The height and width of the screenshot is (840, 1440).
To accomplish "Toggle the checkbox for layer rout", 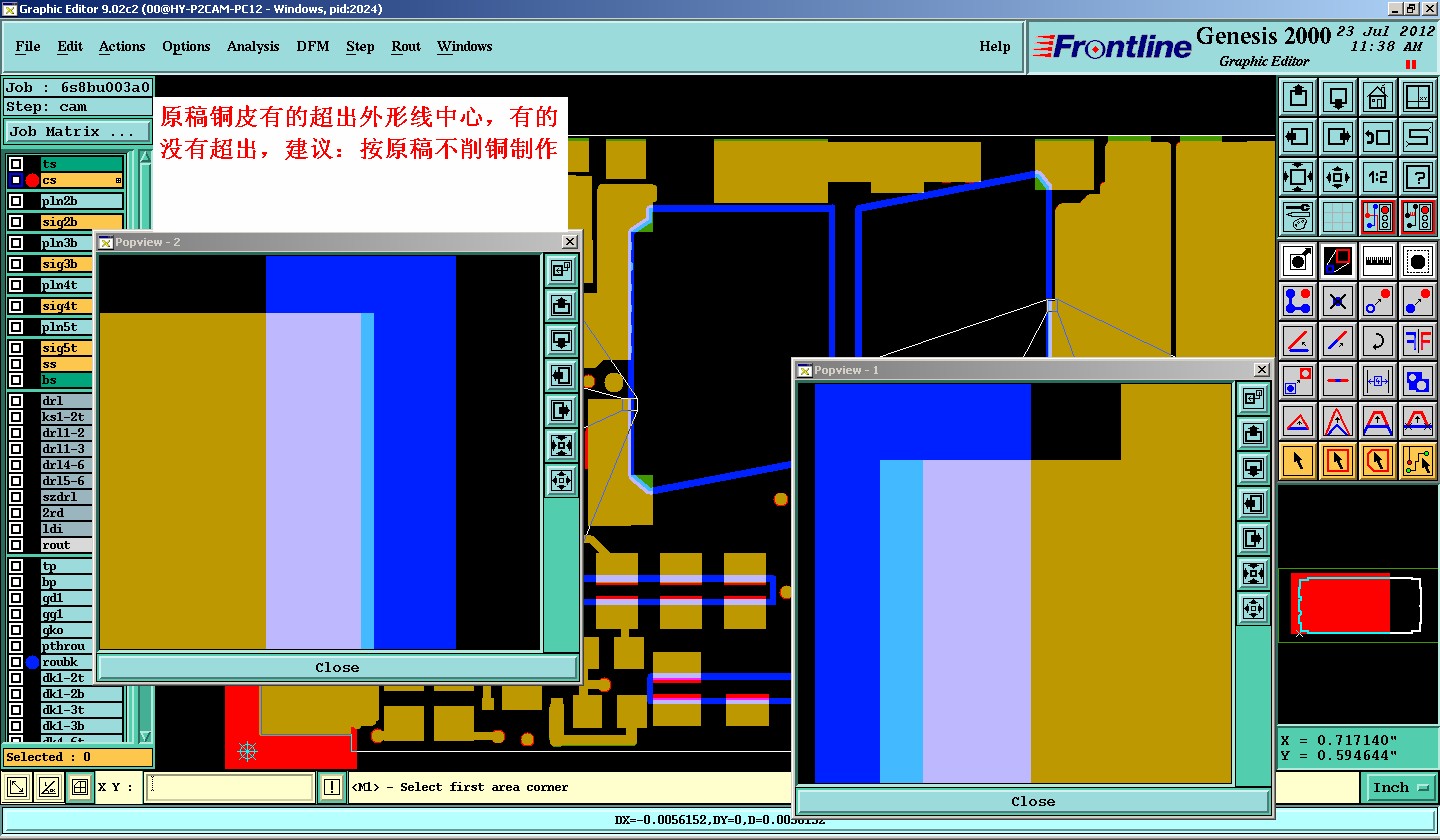I will [16, 545].
